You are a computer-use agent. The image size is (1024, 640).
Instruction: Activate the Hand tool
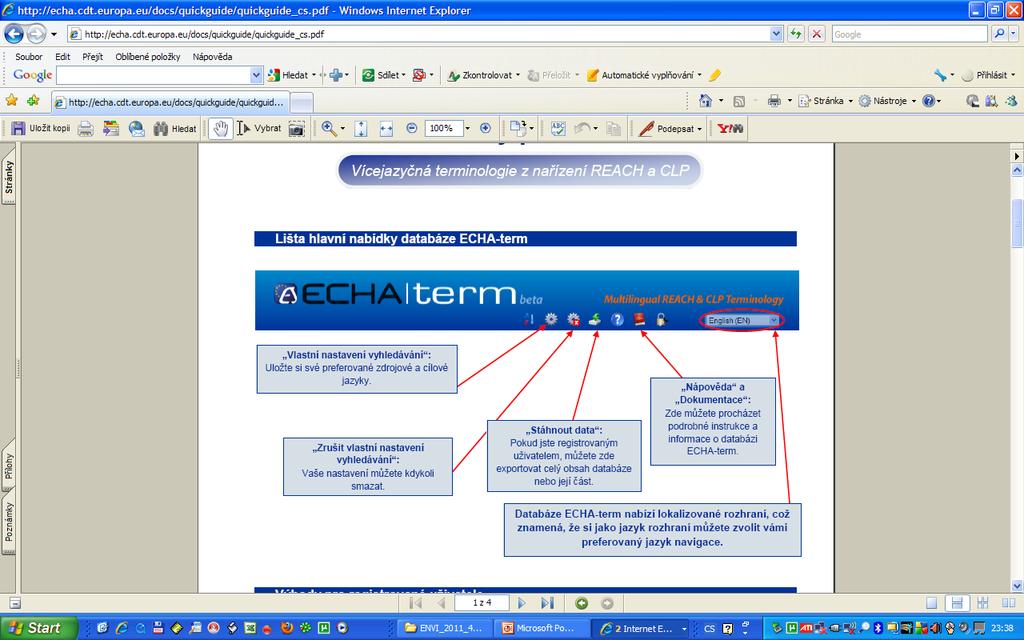coord(221,129)
